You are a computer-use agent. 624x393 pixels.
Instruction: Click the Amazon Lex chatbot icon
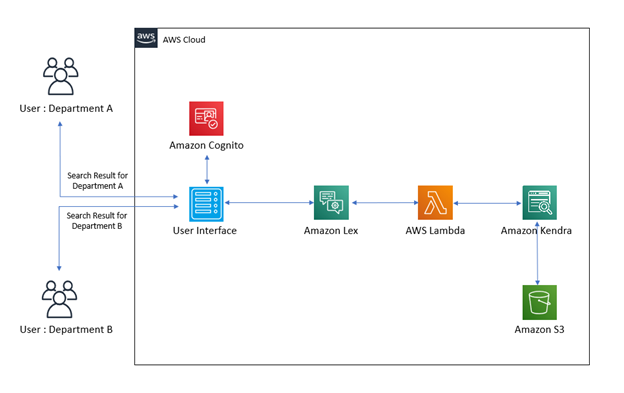pos(331,202)
